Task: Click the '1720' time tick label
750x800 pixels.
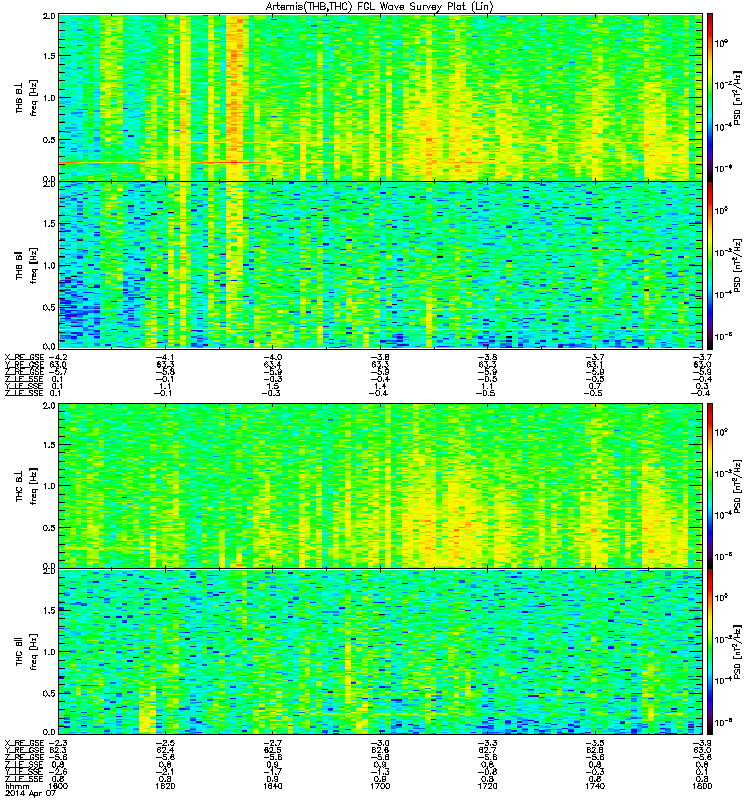Action: pyautogui.click(x=487, y=786)
